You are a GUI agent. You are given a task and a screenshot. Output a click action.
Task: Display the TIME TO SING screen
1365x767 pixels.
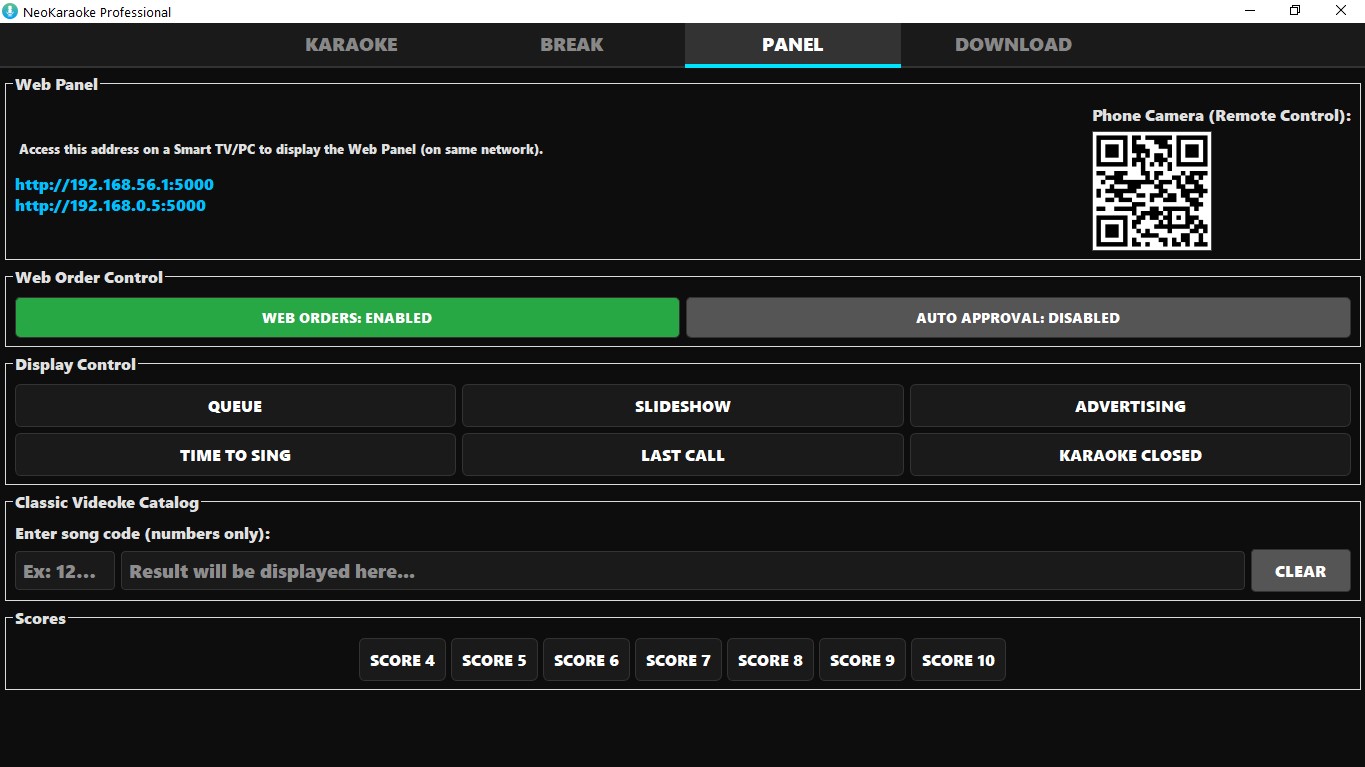point(235,455)
